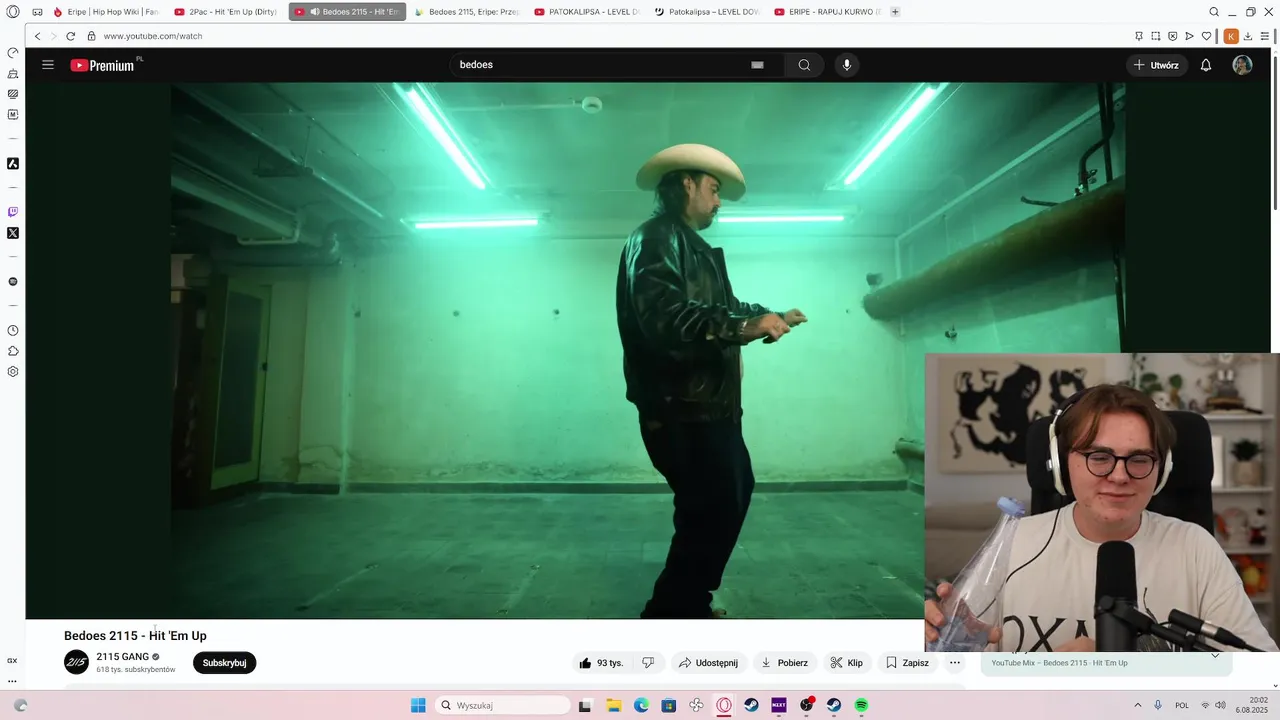Switch to 2Pac - Hit 'Em Up tab

225,12
